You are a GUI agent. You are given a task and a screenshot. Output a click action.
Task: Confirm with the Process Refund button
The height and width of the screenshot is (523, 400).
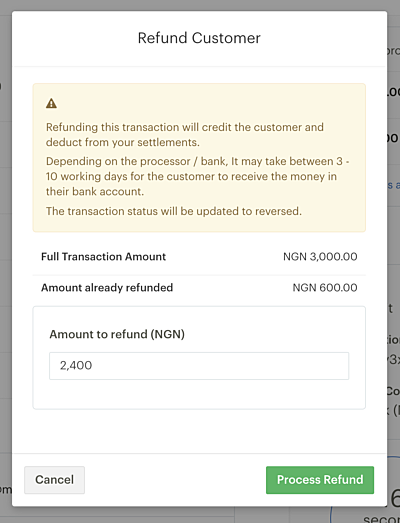(x=320, y=480)
